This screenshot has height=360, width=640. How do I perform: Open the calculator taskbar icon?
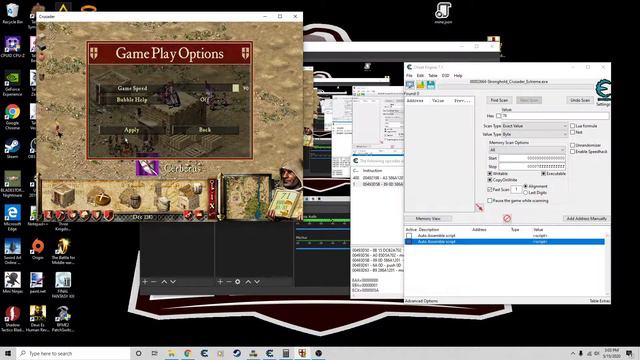[286, 353]
